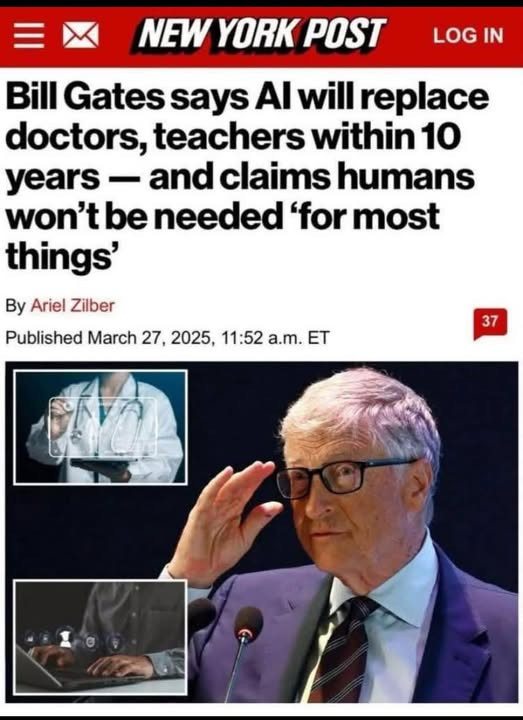
Task: Click the Published March 27, 2025 timestamp
Action: [x=167, y=338]
